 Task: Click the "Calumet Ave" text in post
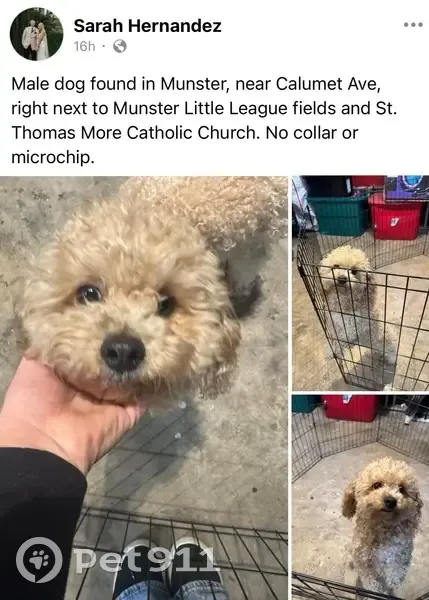328,84
